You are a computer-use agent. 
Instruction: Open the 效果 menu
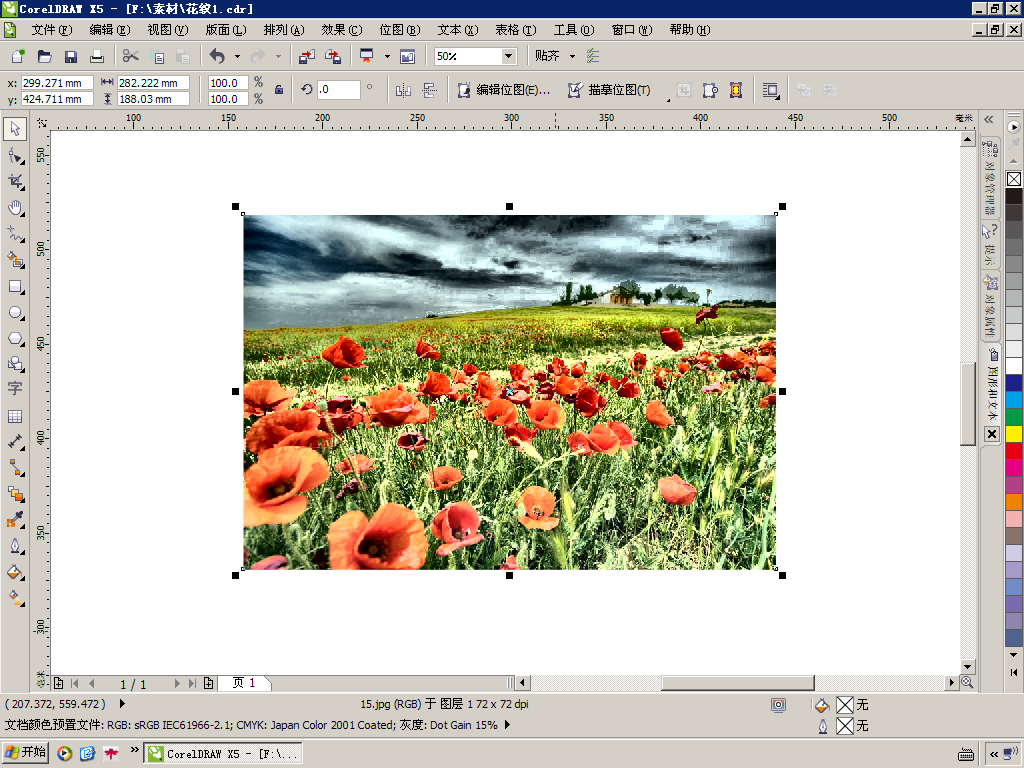coord(342,29)
